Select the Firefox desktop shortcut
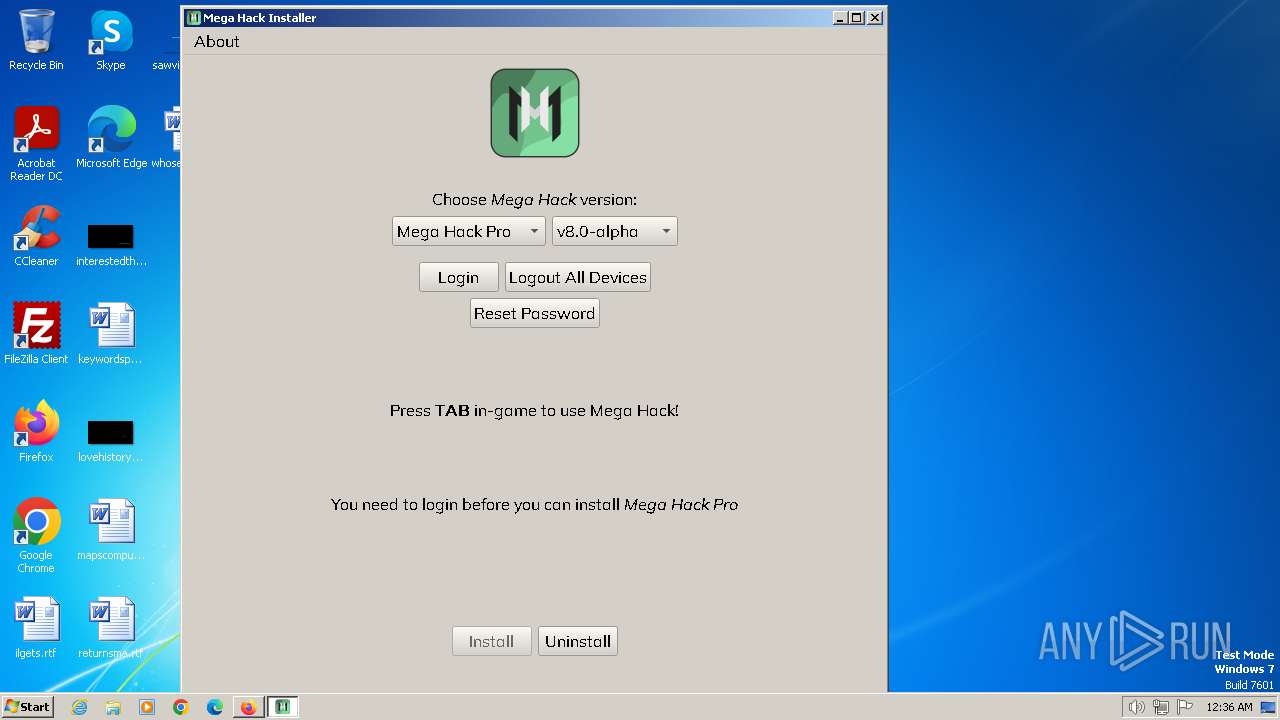 click(x=36, y=432)
